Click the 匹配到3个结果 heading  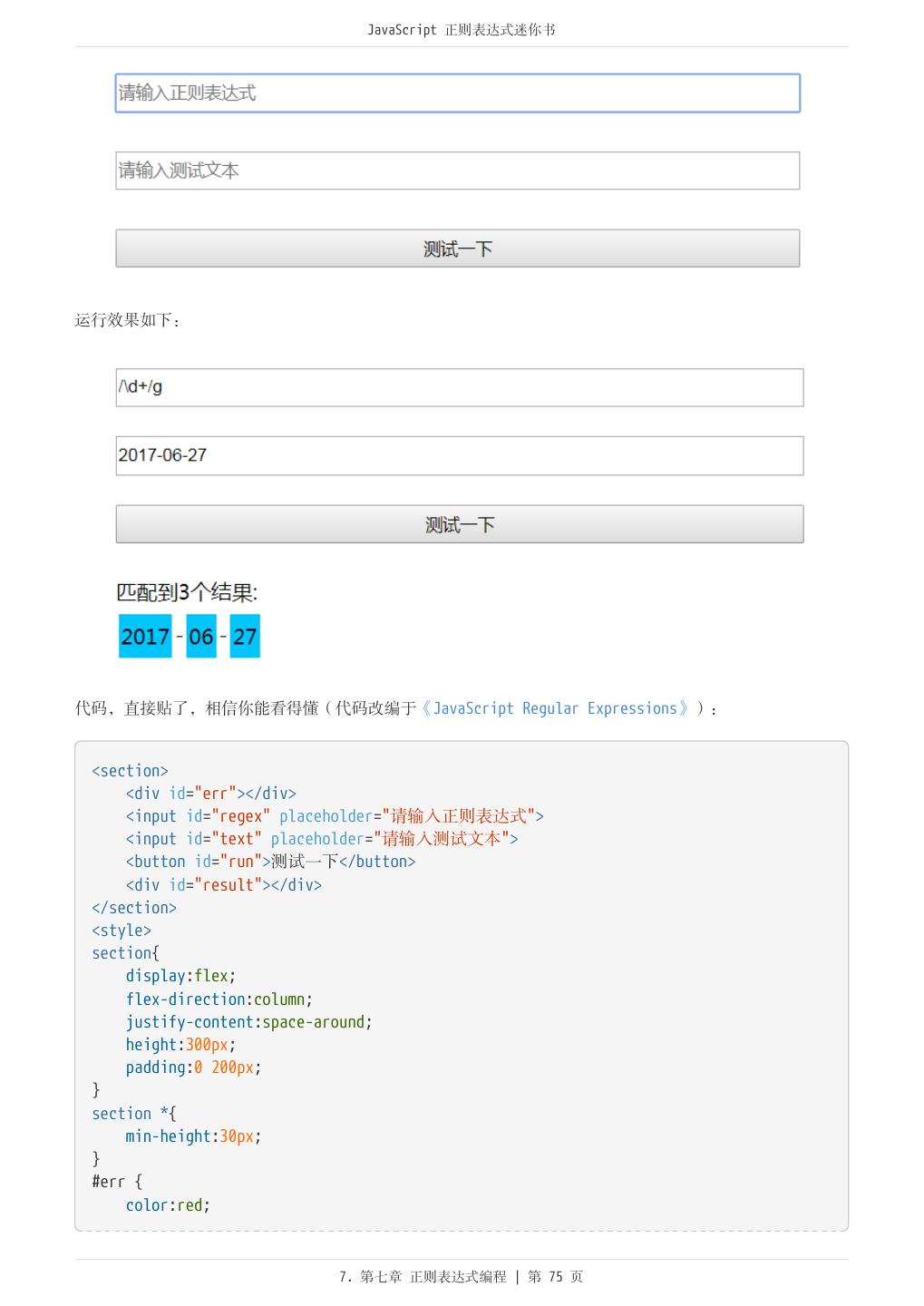click(187, 593)
